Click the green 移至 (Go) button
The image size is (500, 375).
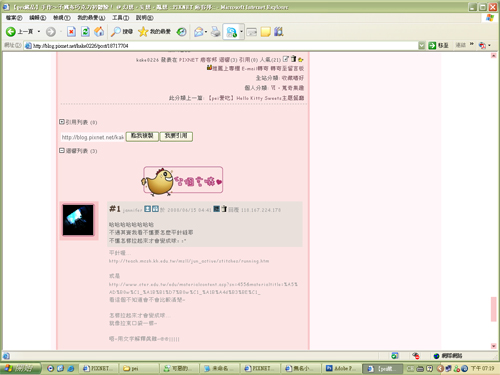point(438,45)
